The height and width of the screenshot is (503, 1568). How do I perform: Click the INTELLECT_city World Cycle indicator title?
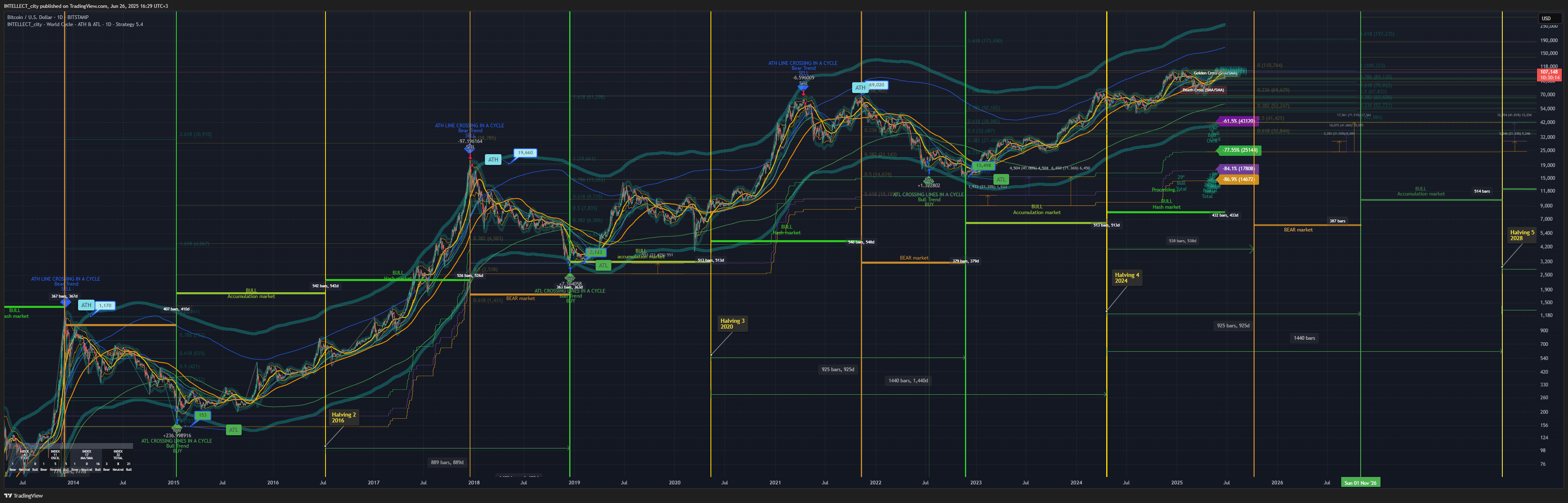point(74,24)
